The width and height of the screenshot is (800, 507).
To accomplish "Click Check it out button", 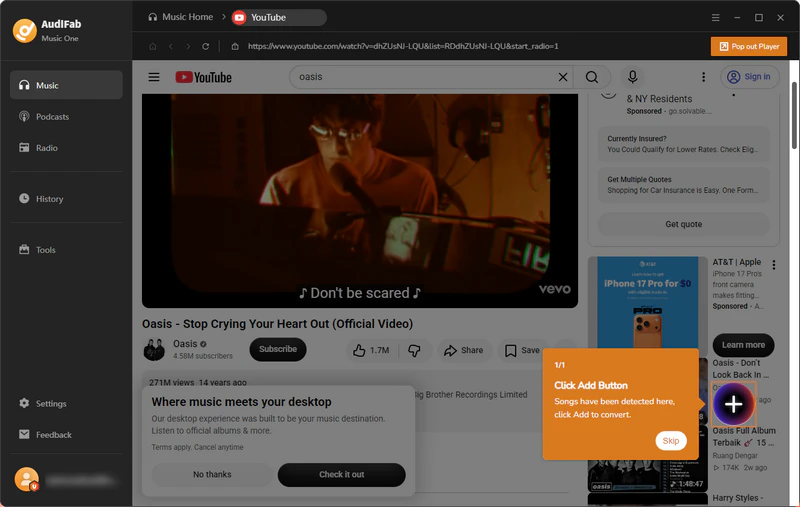I will click(341, 474).
